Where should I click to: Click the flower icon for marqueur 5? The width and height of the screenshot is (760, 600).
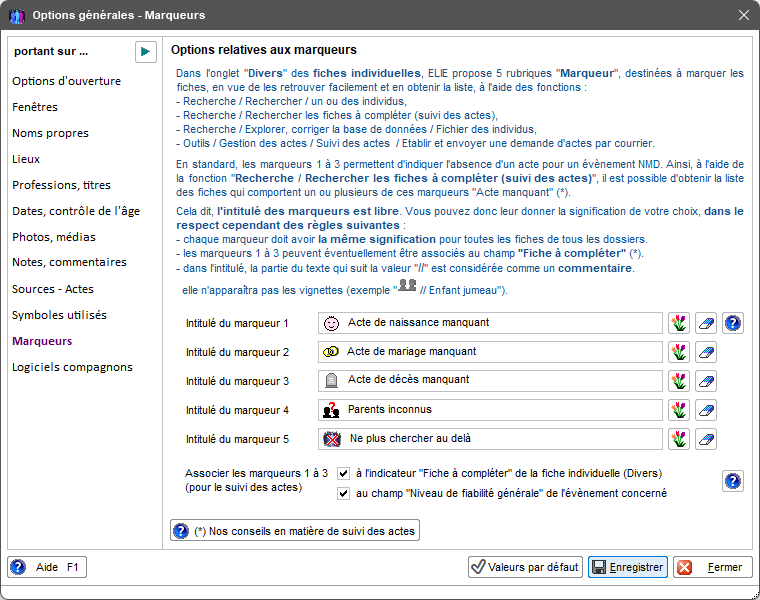point(680,439)
